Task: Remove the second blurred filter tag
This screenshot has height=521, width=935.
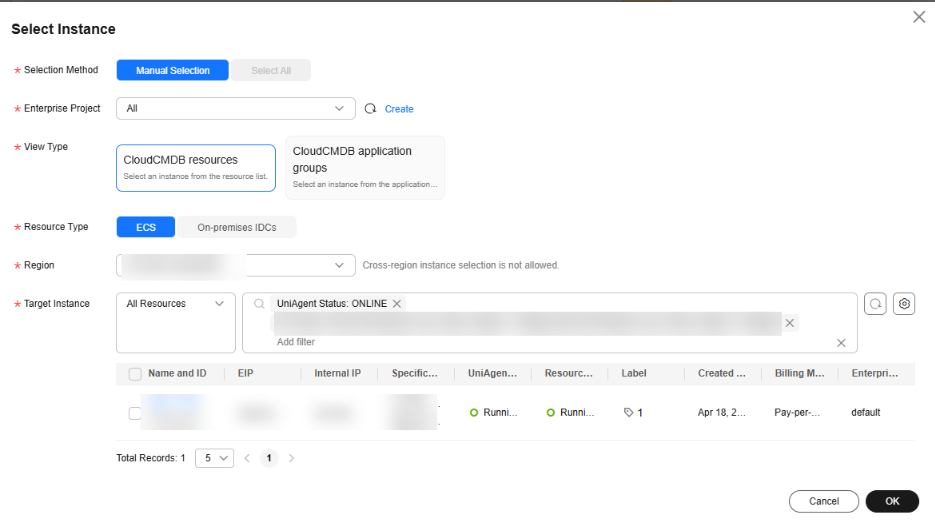Action: (790, 323)
